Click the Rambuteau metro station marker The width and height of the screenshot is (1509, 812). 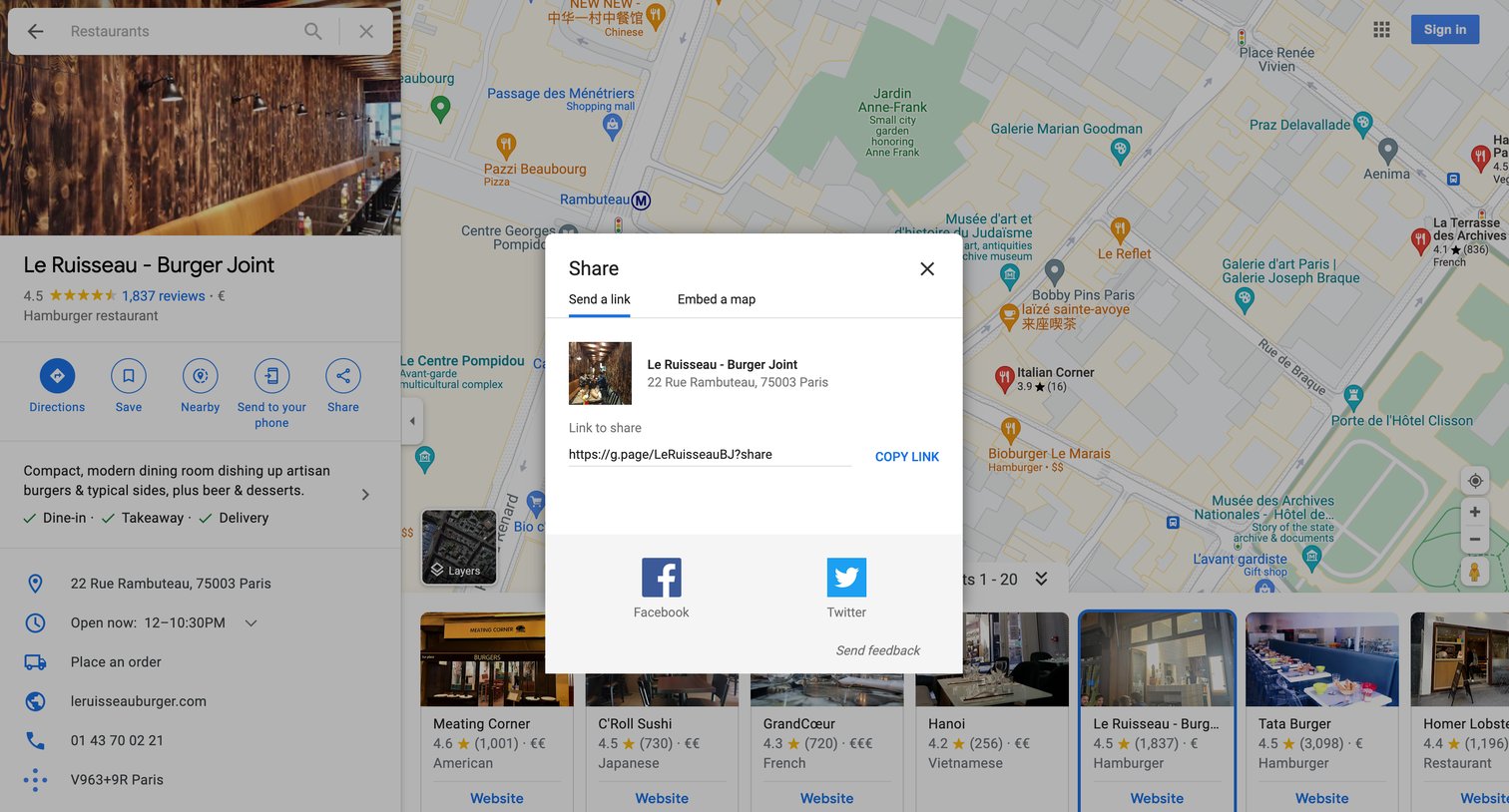coord(641,201)
